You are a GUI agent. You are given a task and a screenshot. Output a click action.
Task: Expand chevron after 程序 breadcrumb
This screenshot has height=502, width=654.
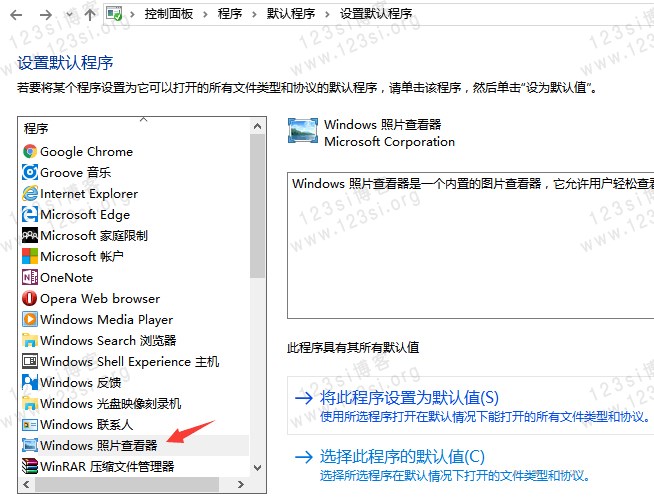pos(254,15)
